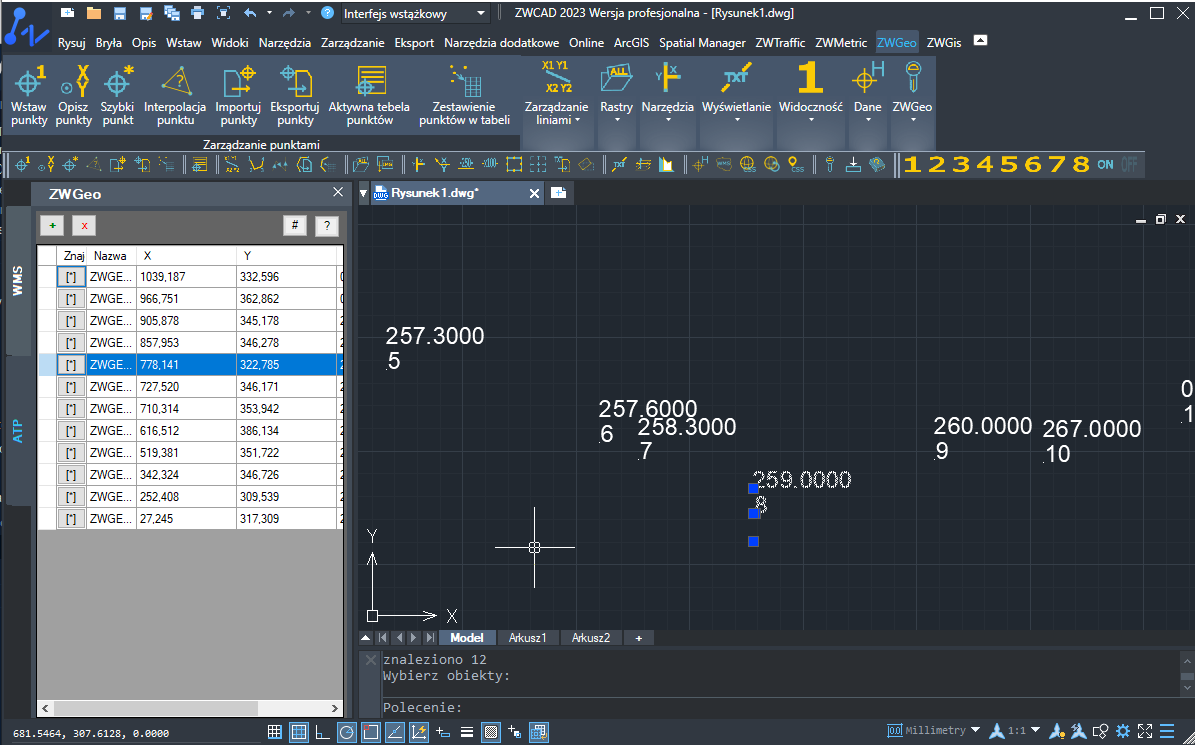Viewport: 1195px width, 745px height.
Task: Open Aktywna tabela punktów
Action: coord(370,96)
